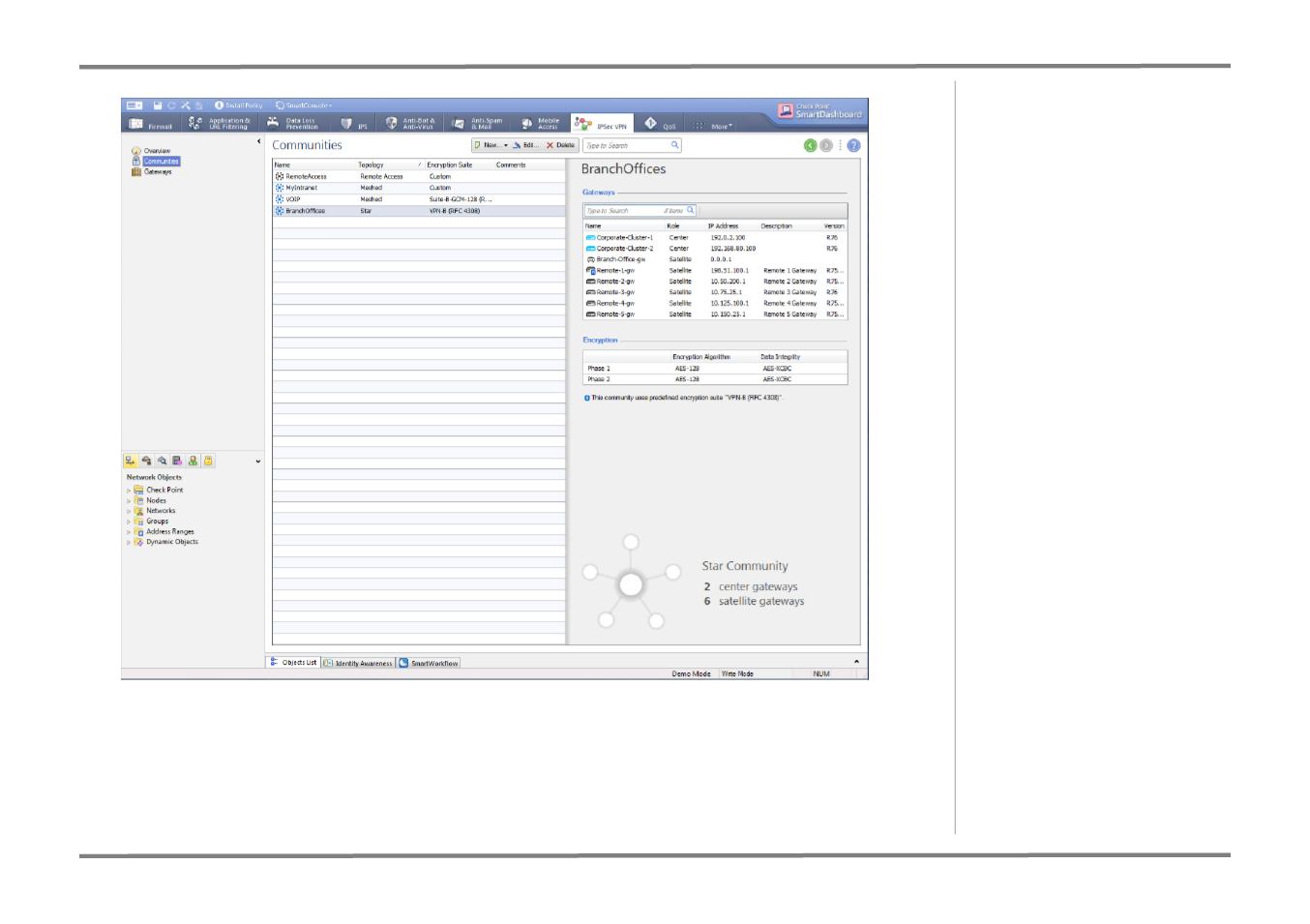Image resolution: width=1310 pixels, height=924 pixels.
Task: Open the SmartConsole dropdown menu
Action: [304, 105]
